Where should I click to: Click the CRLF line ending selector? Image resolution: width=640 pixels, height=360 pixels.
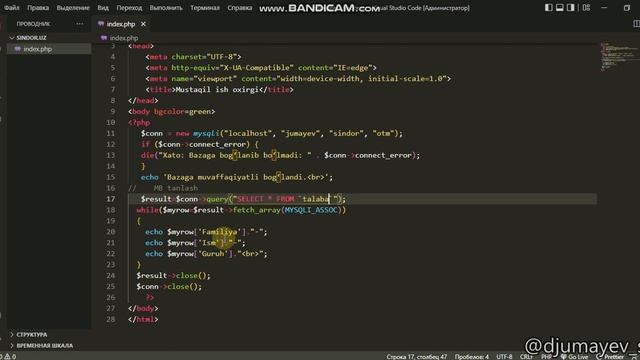click(526, 357)
